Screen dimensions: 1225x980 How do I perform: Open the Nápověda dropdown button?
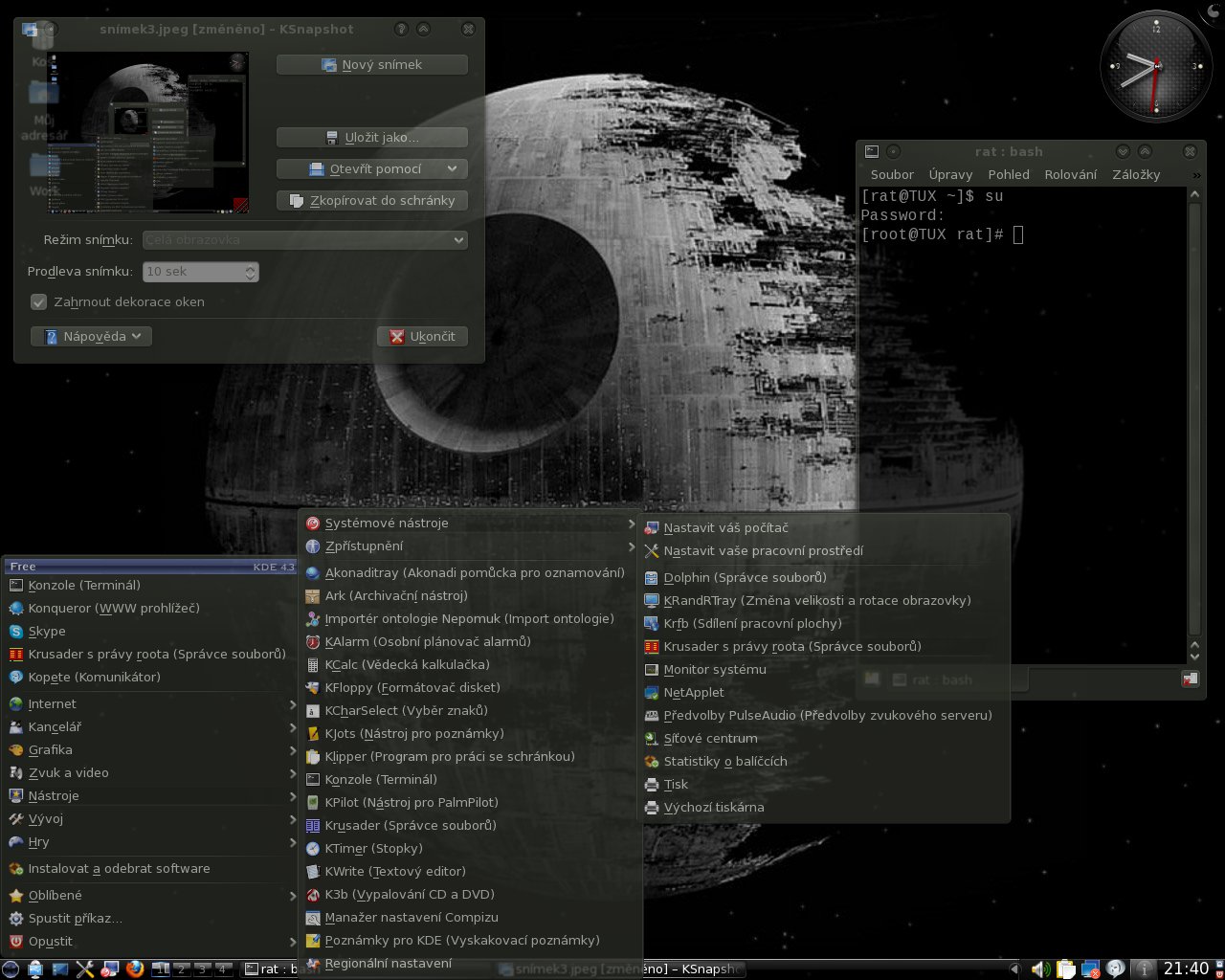pyautogui.click(x=92, y=336)
